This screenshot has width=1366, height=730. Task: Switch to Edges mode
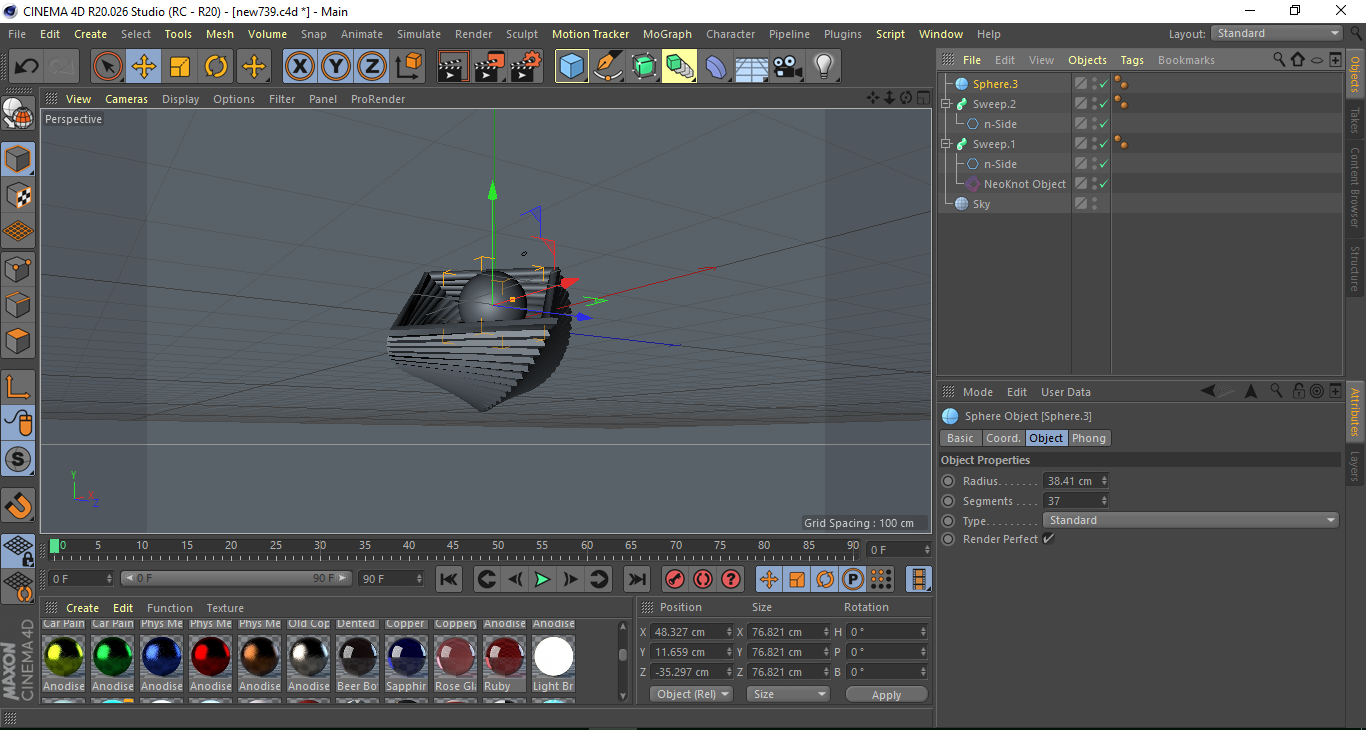[x=18, y=305]
